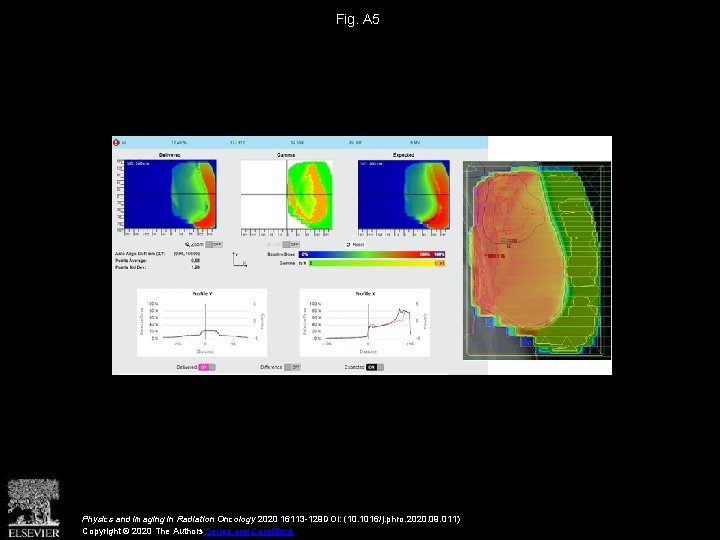Toggle the OFF switch below the Gamma map
Screen dimensions: 720x540
pyautogui.click(x=291, y=245)
